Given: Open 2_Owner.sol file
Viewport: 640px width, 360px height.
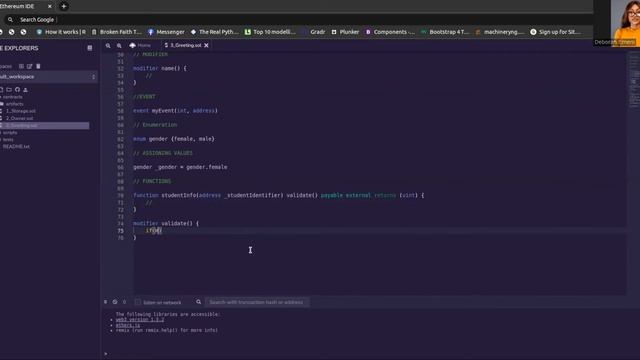Looking at the screenshot, I should [19, 118].
